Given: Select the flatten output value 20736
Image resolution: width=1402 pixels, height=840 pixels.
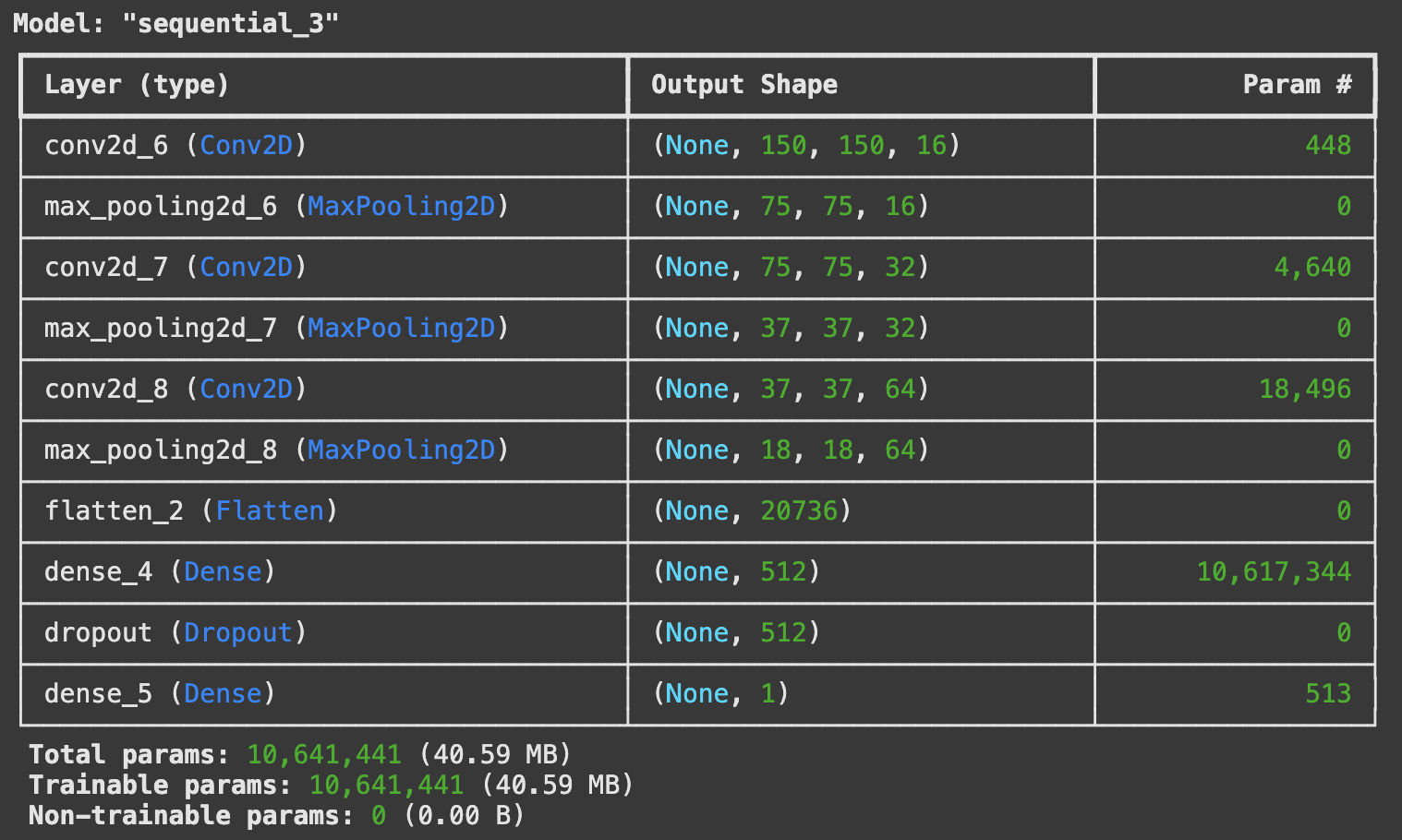Looking at the screenshot, I should click(799, 511).
